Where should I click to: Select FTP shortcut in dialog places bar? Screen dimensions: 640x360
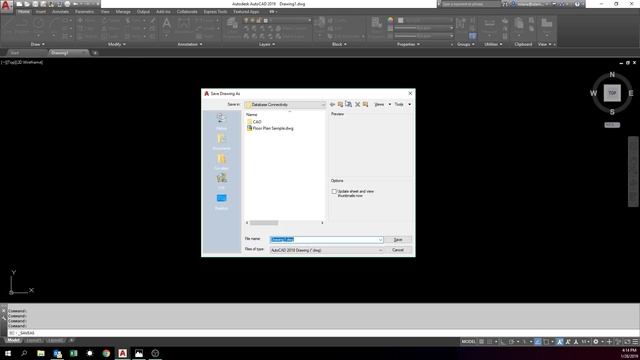221,181
